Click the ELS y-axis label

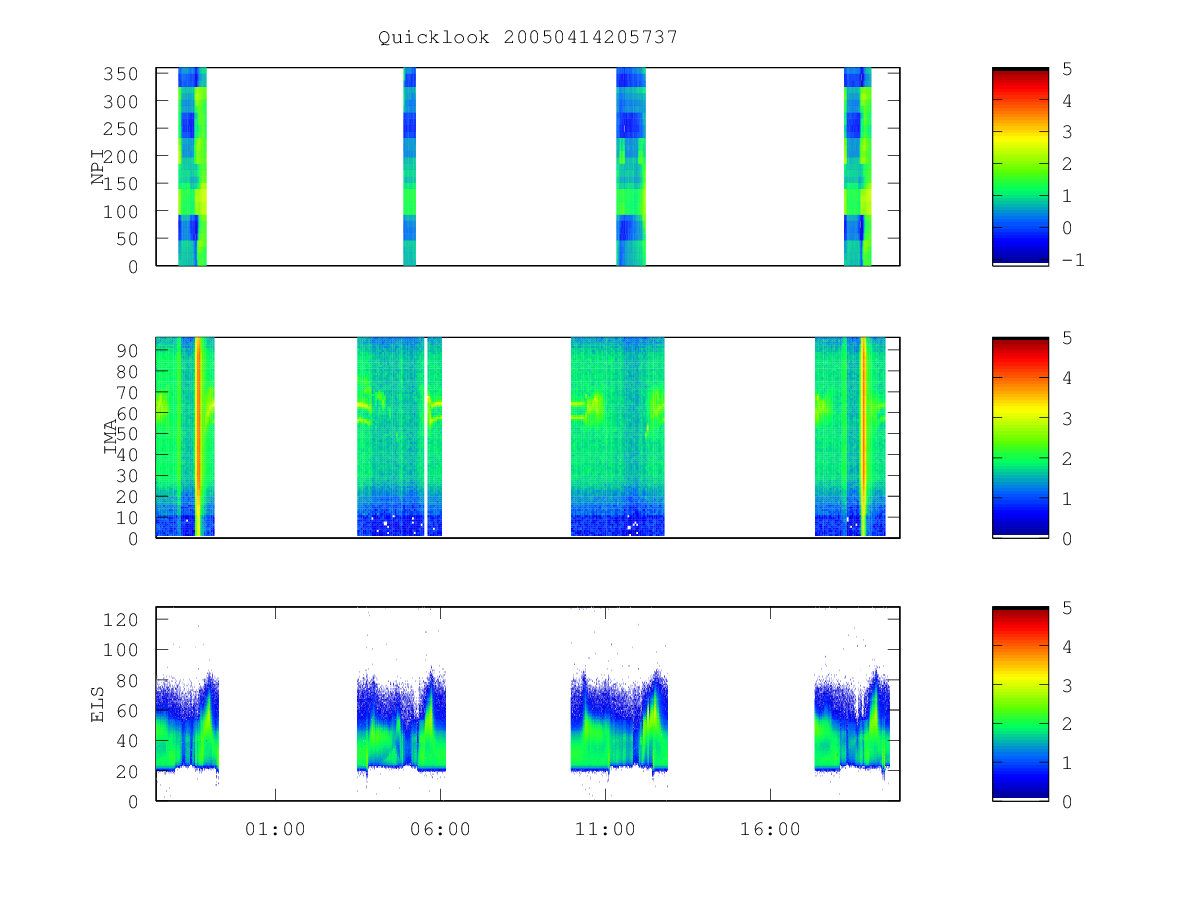tap(98, 704)
